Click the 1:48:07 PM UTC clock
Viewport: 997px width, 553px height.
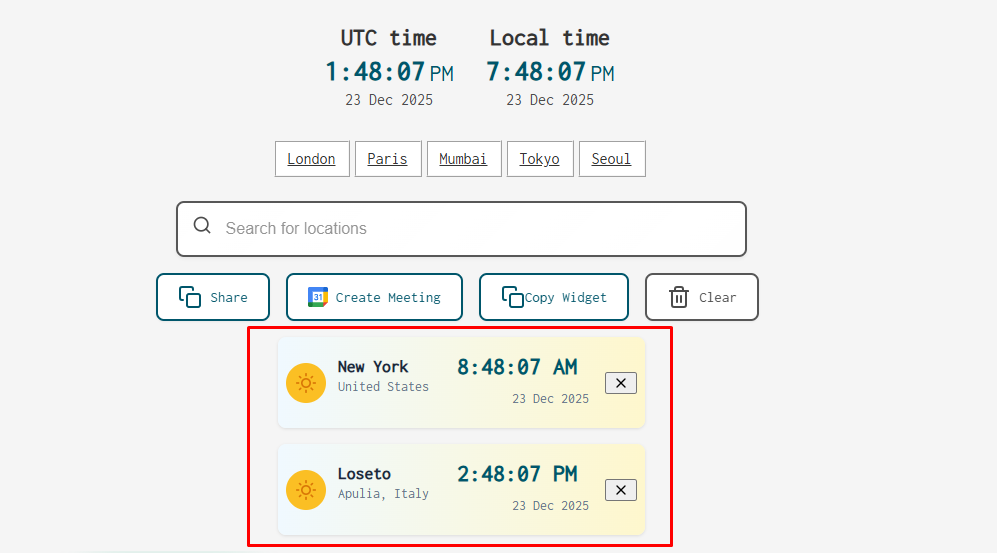click(x=389, y=72)
